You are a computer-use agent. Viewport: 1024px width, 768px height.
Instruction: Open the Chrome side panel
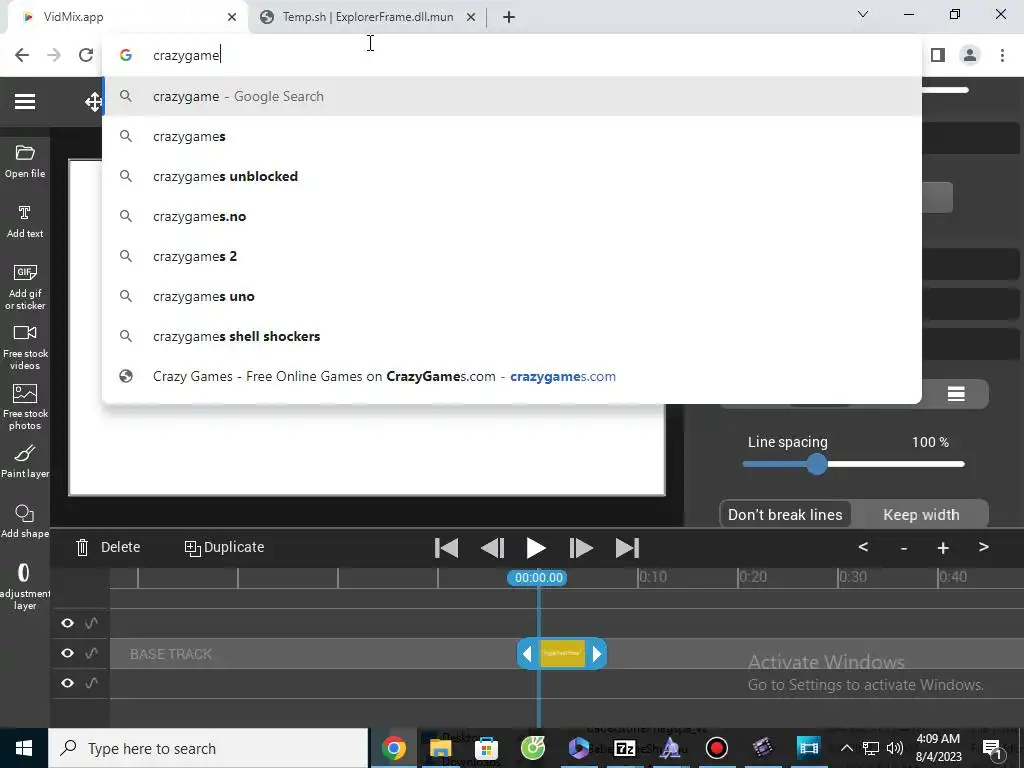(x=938, y=55)
